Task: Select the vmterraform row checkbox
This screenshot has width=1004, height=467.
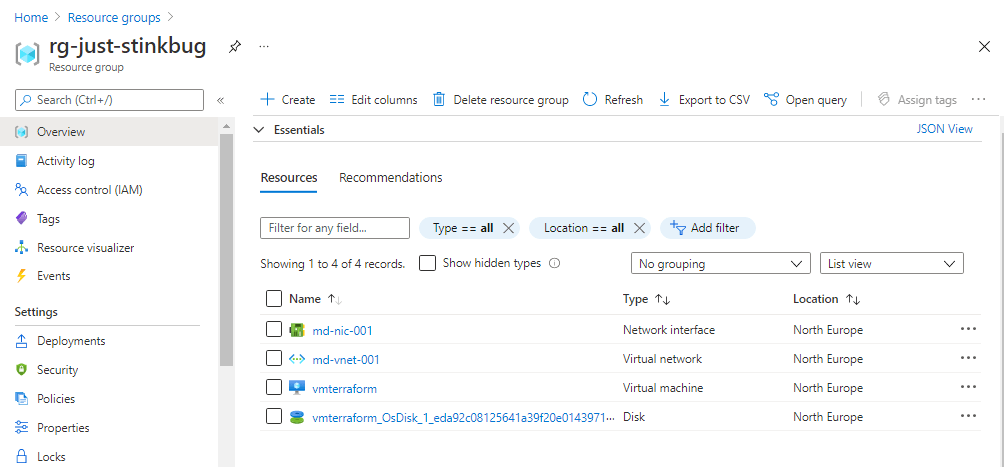Action: tap(274, 388)
